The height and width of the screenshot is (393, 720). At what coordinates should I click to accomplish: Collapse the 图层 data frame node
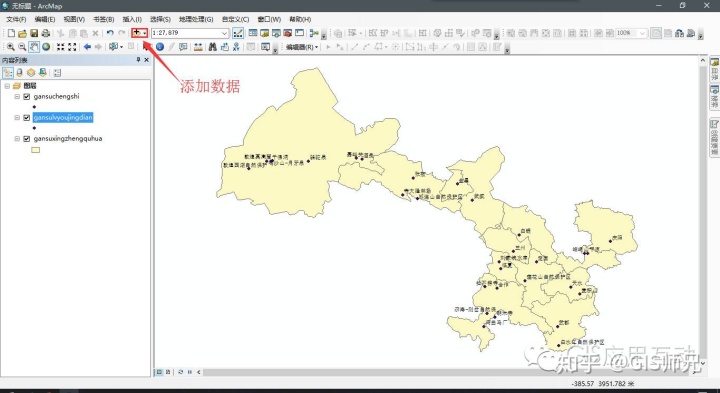pos(7,86)
